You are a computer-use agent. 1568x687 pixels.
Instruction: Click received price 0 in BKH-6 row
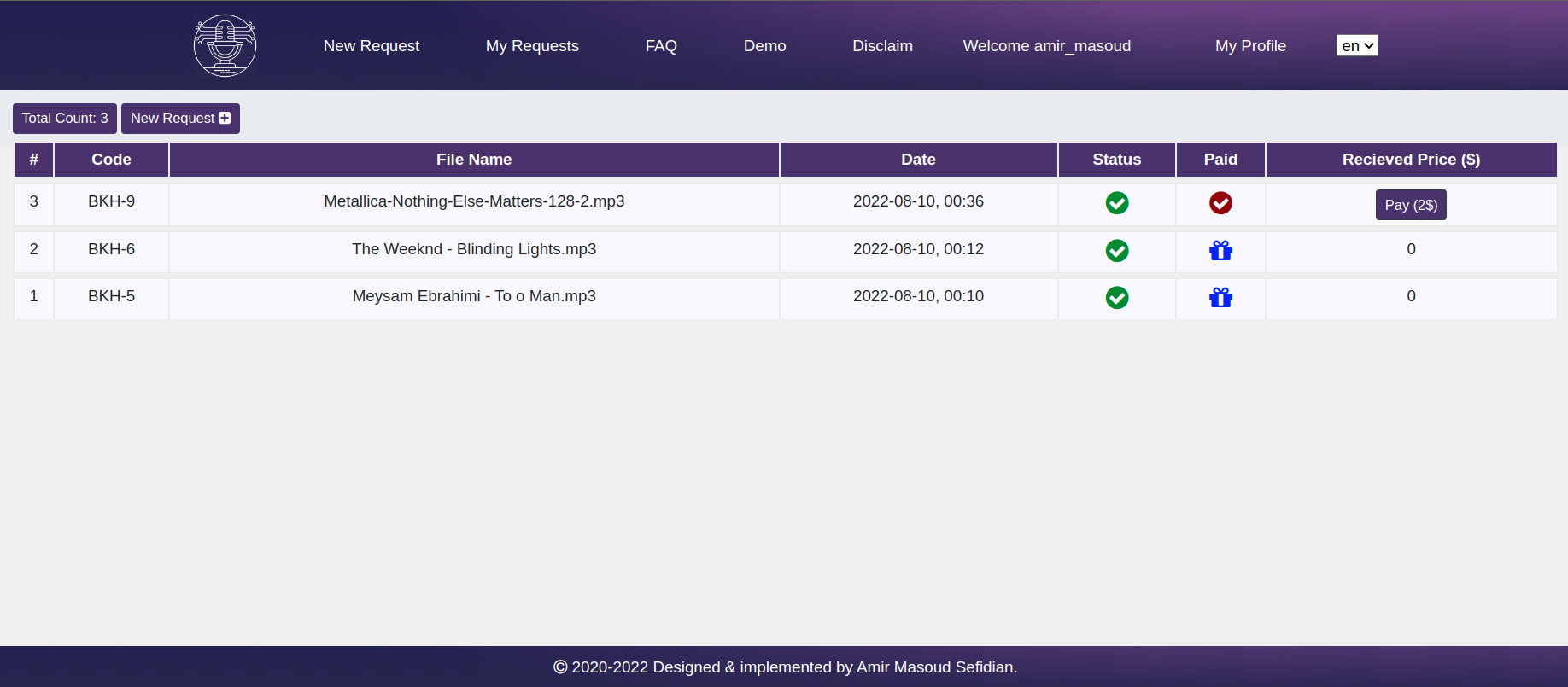pyautogui.click(x=1411, y=249)
